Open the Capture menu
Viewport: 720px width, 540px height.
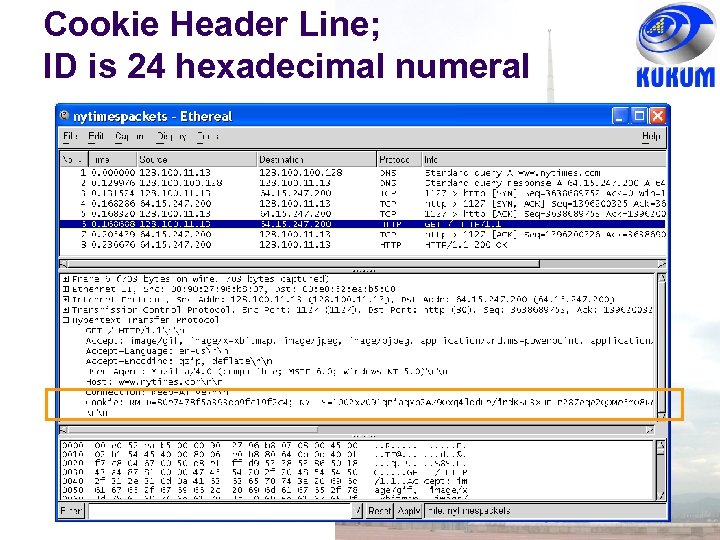(129, 136)
